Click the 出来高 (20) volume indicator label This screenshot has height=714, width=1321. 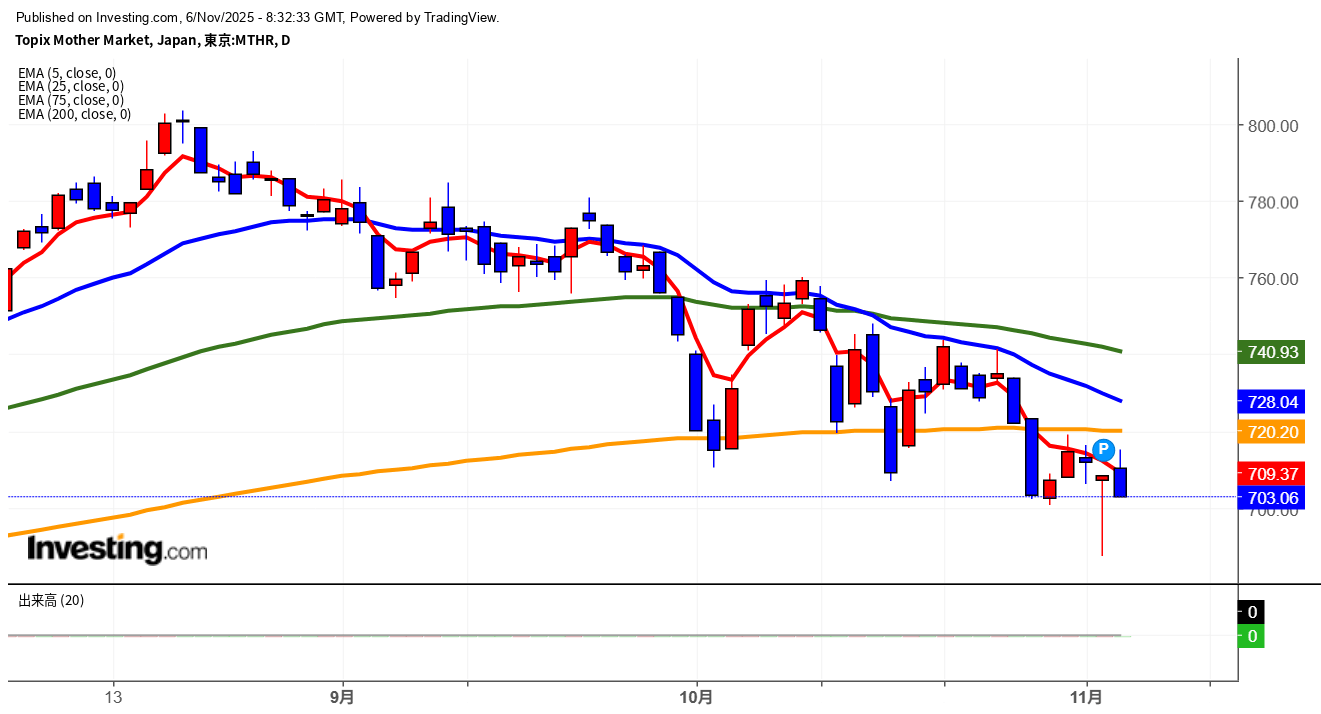click(x=51, y=600)
